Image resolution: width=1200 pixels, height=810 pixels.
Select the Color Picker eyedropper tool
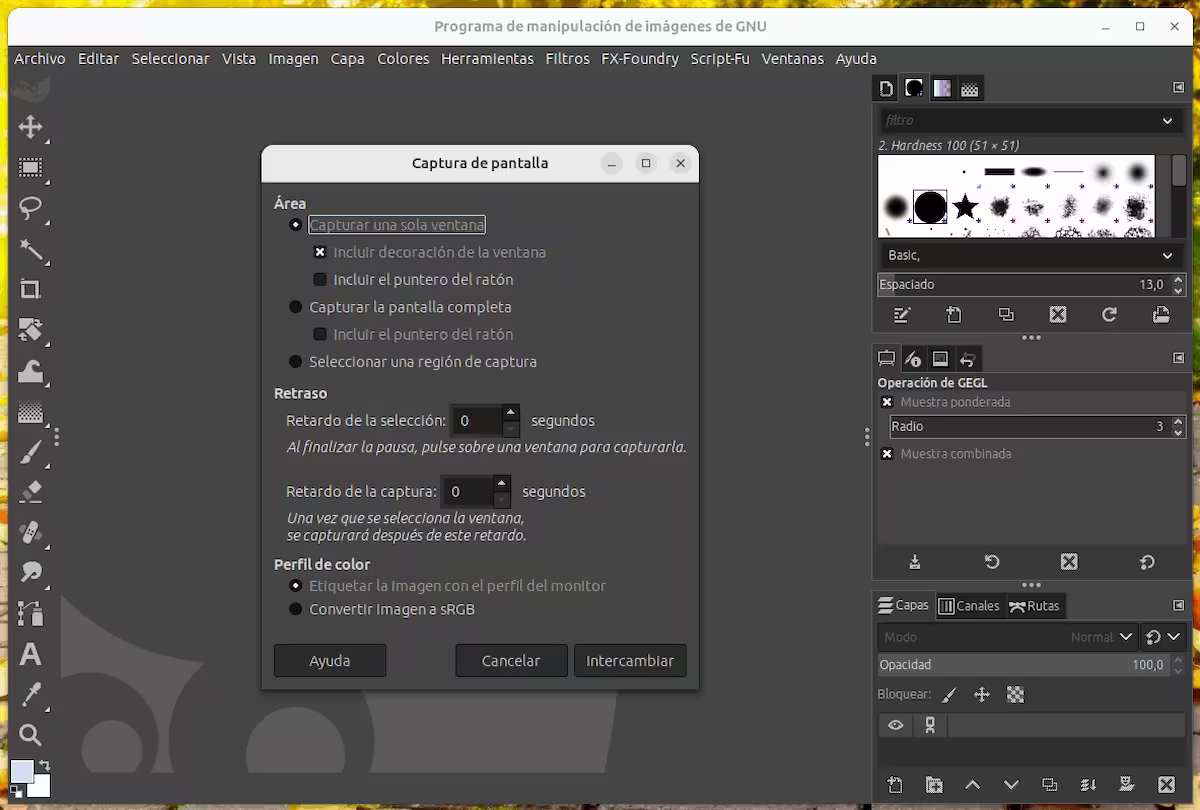coord(31,695)
